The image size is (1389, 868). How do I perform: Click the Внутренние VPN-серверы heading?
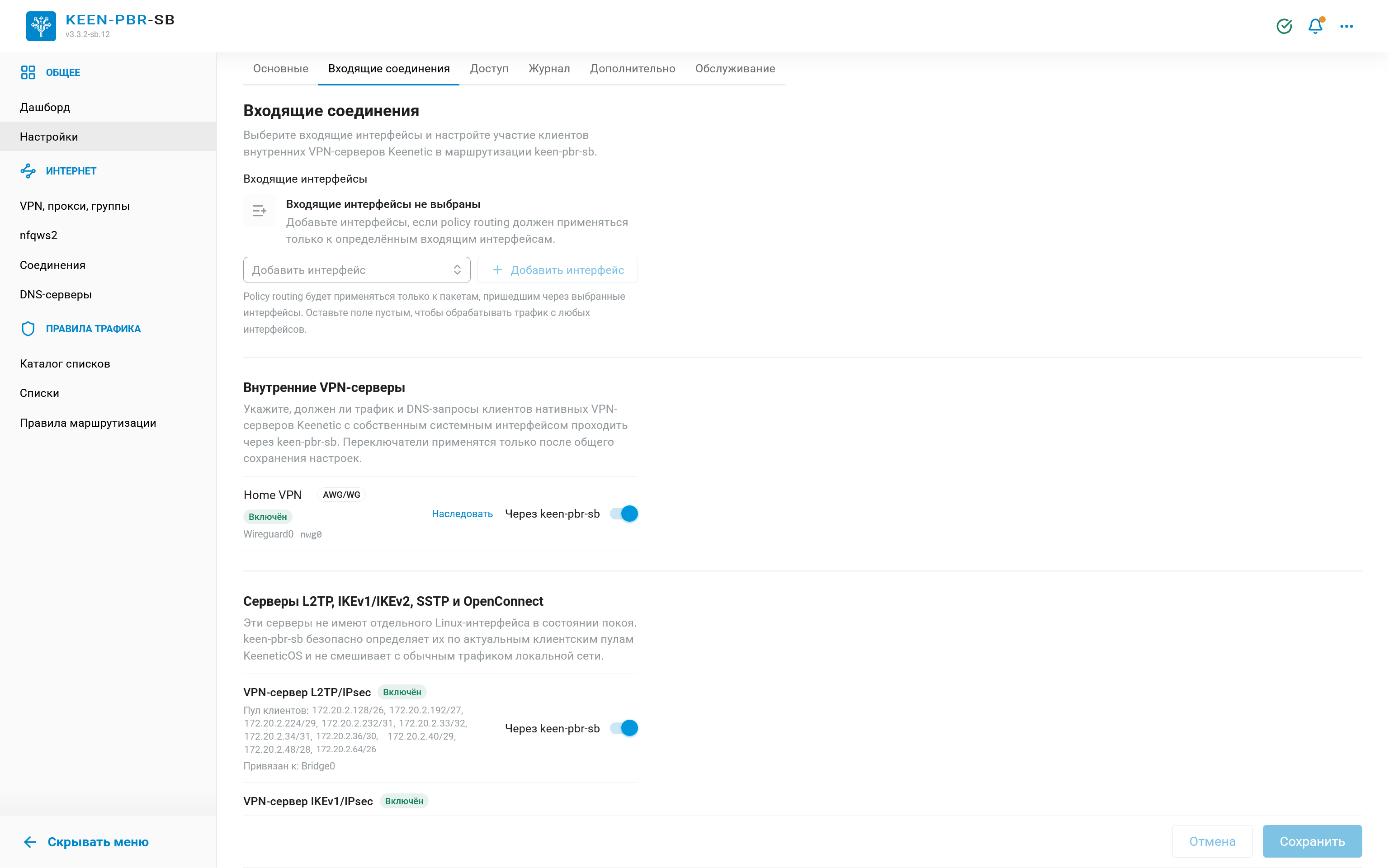tap(324, 387)
